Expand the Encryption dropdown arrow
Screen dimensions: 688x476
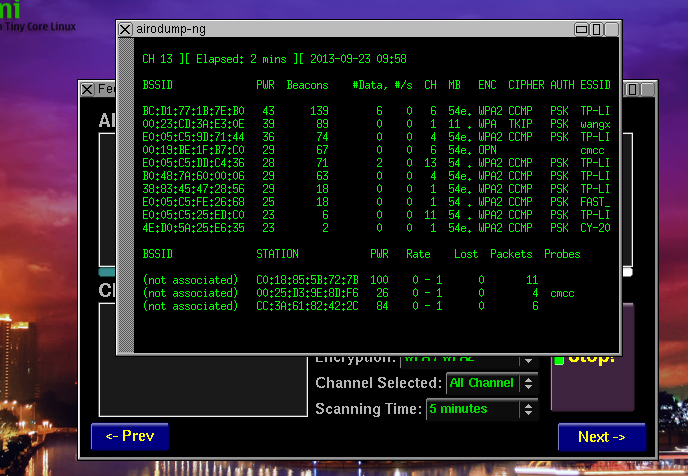[x=528, y=361]
